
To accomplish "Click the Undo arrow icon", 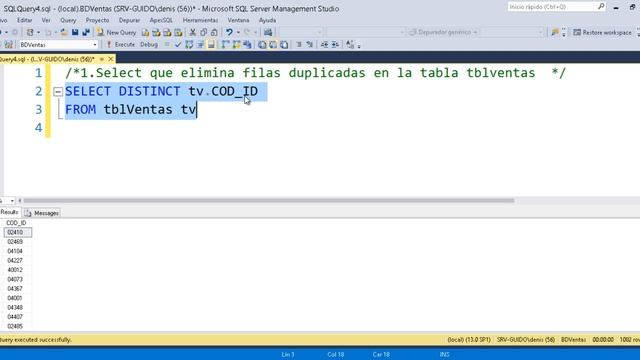I will (229, 32).
